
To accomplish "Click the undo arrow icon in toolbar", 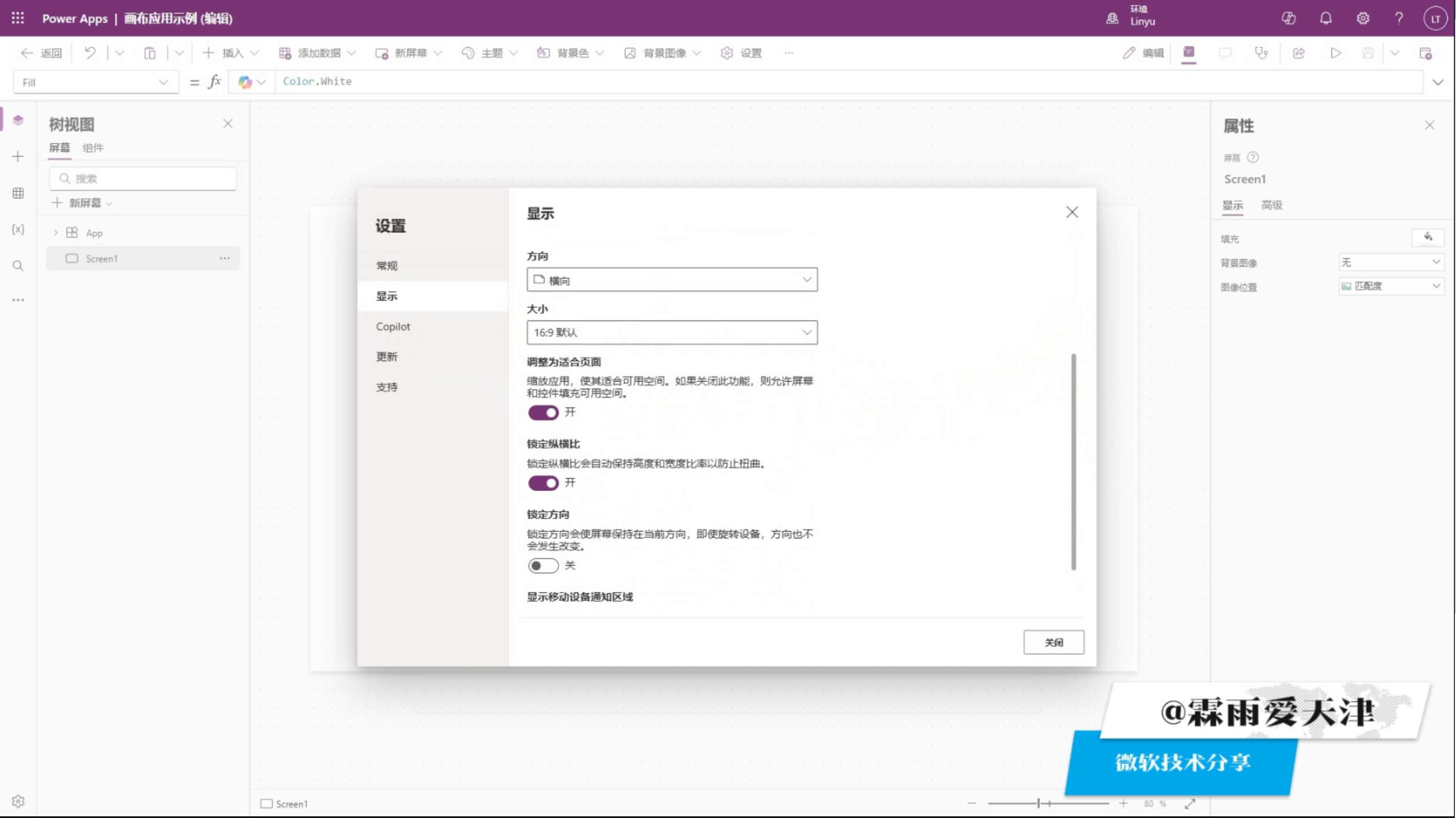I will click(90, 53).
